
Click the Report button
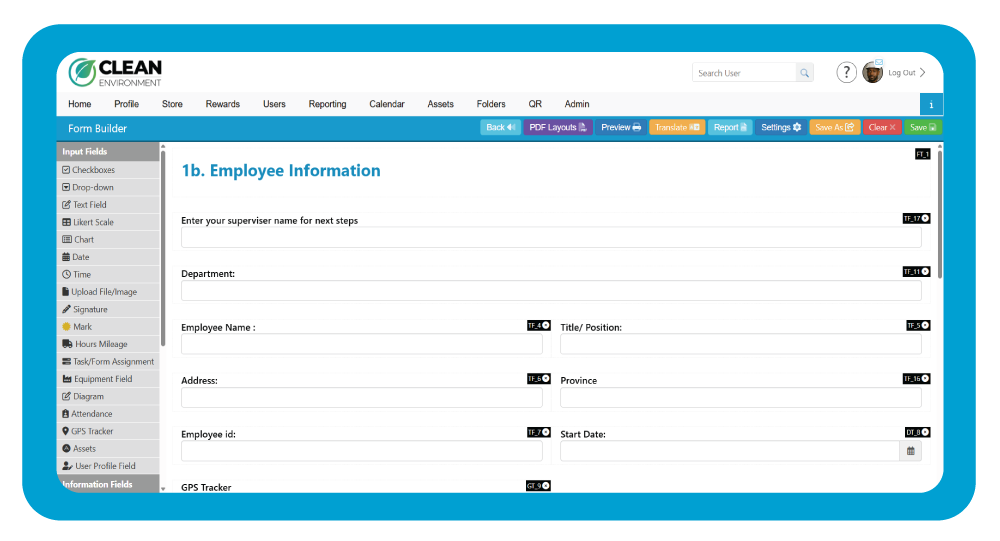pyautogui.click(x=730, y=128)
